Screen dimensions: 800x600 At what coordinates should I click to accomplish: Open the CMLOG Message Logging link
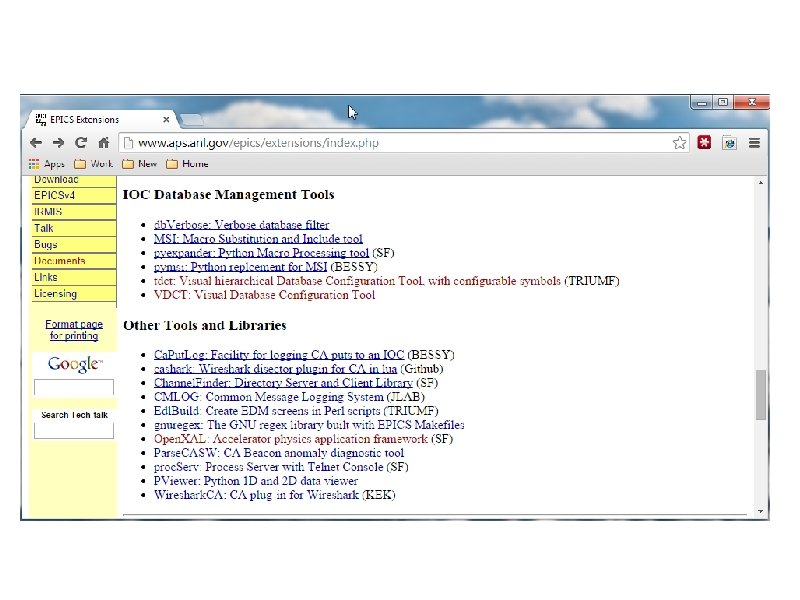[269, 397]
